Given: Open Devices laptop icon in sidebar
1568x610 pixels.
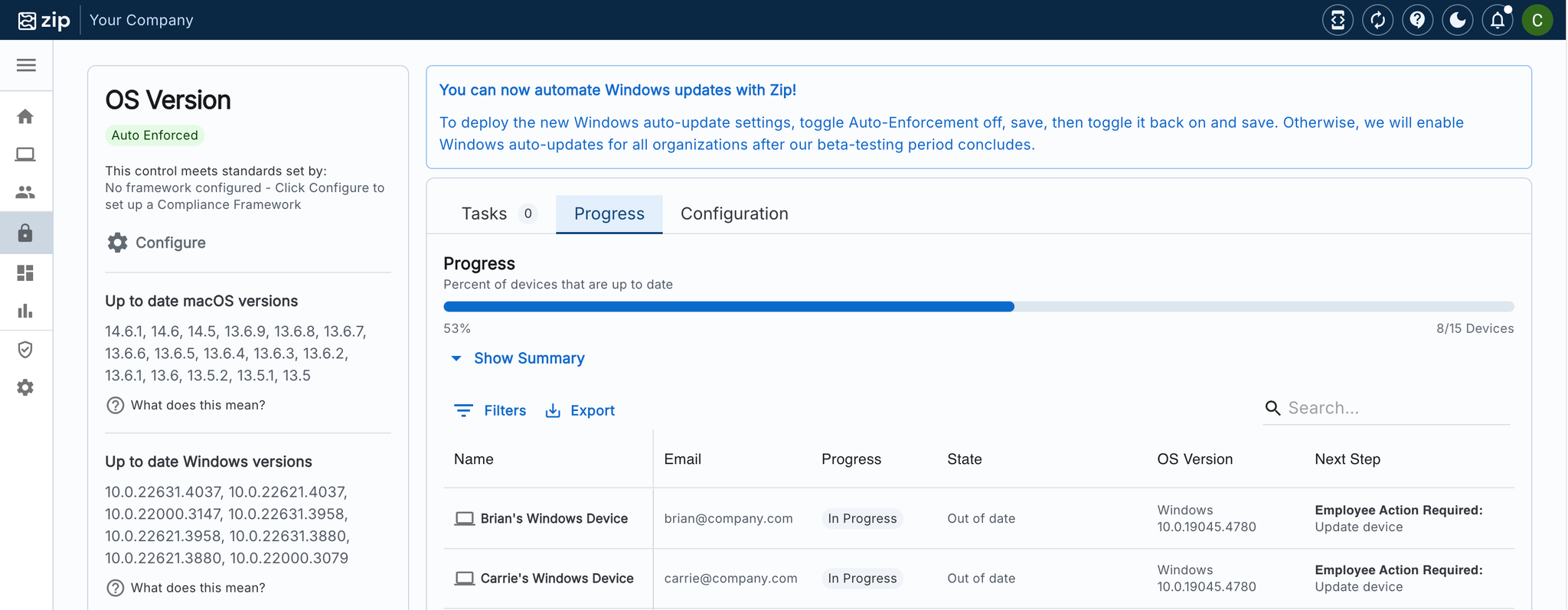Looking at the screenshot, I should 25,155.
